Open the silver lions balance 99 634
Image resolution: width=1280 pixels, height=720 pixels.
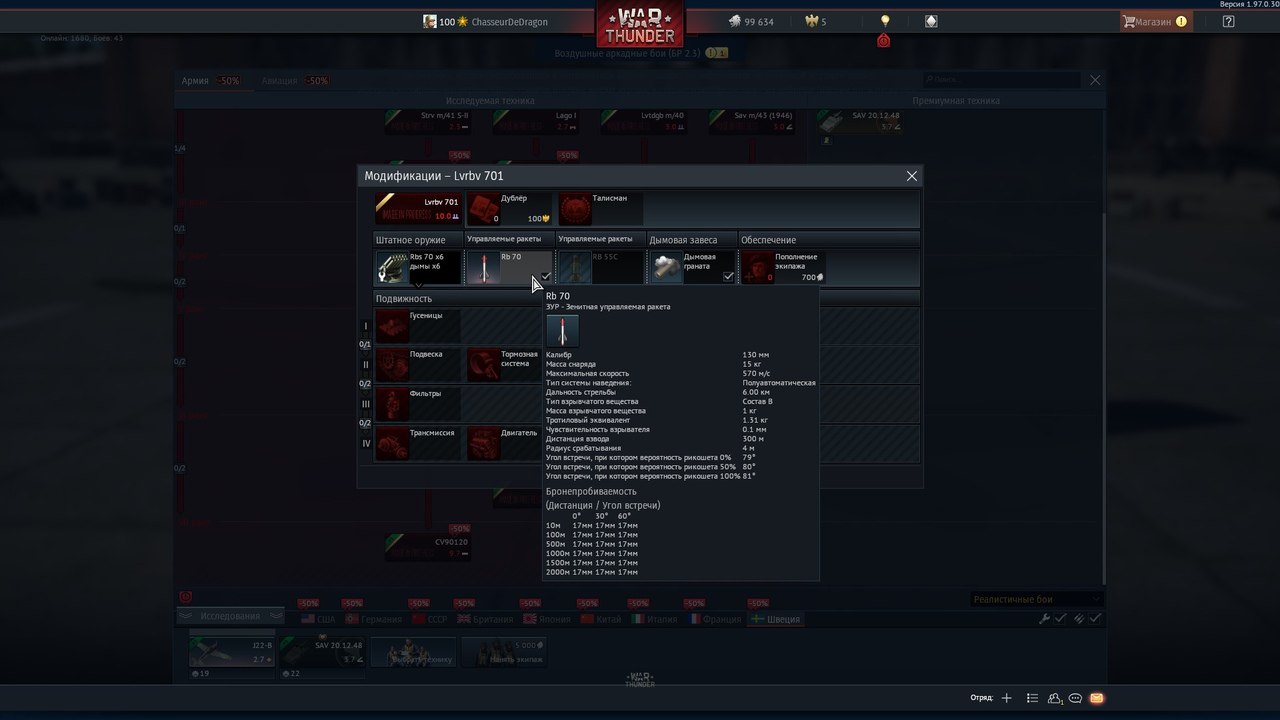(x=750, y=21)
